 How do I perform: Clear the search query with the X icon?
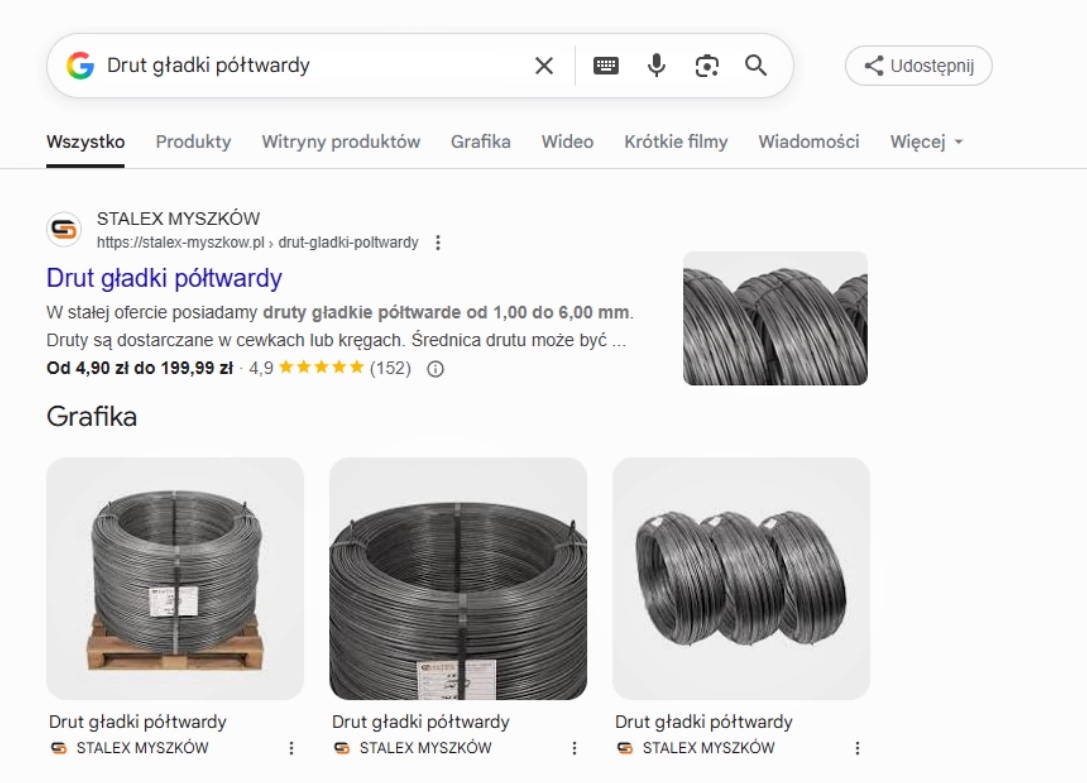point(543,66)
